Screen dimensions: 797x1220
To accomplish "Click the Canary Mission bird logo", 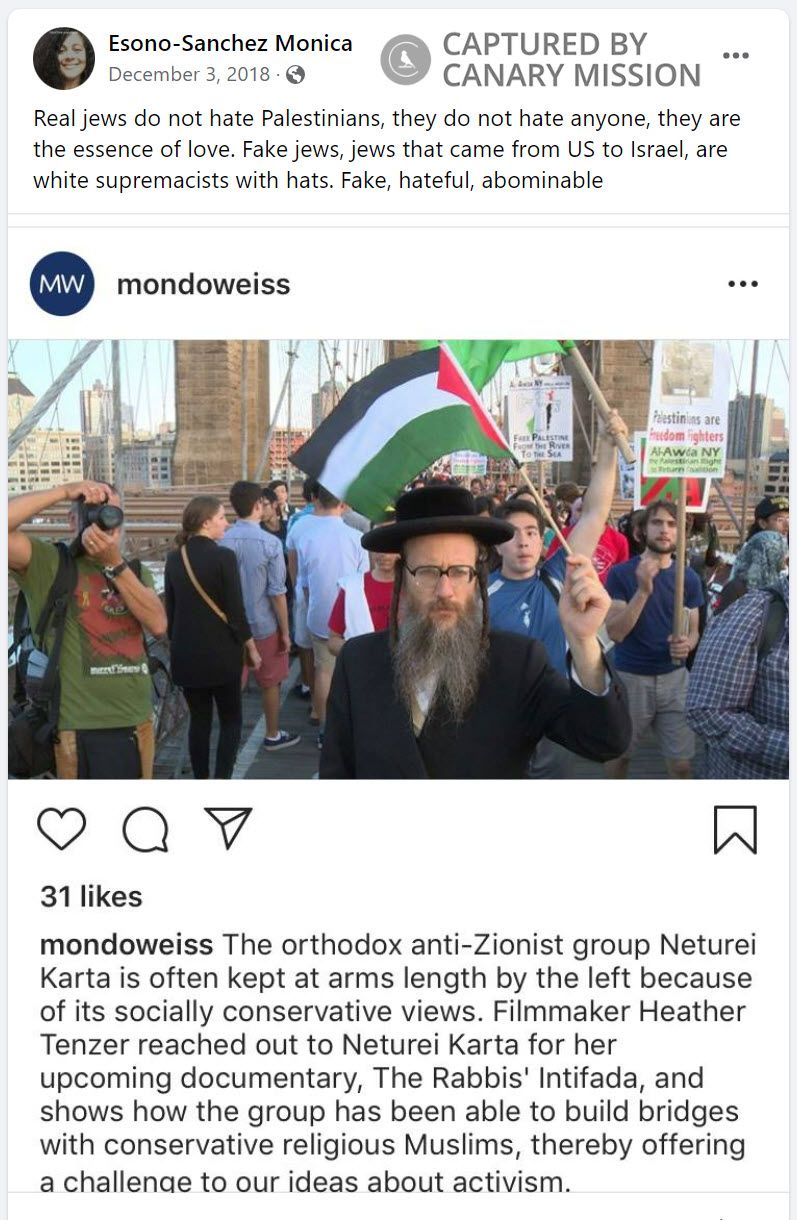I will click(x=405, y=59).
